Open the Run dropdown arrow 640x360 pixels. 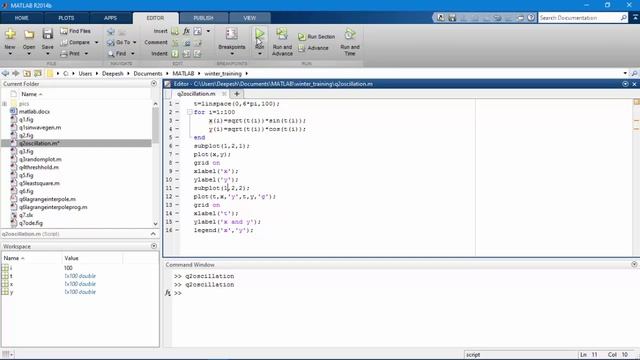(260, 54)
